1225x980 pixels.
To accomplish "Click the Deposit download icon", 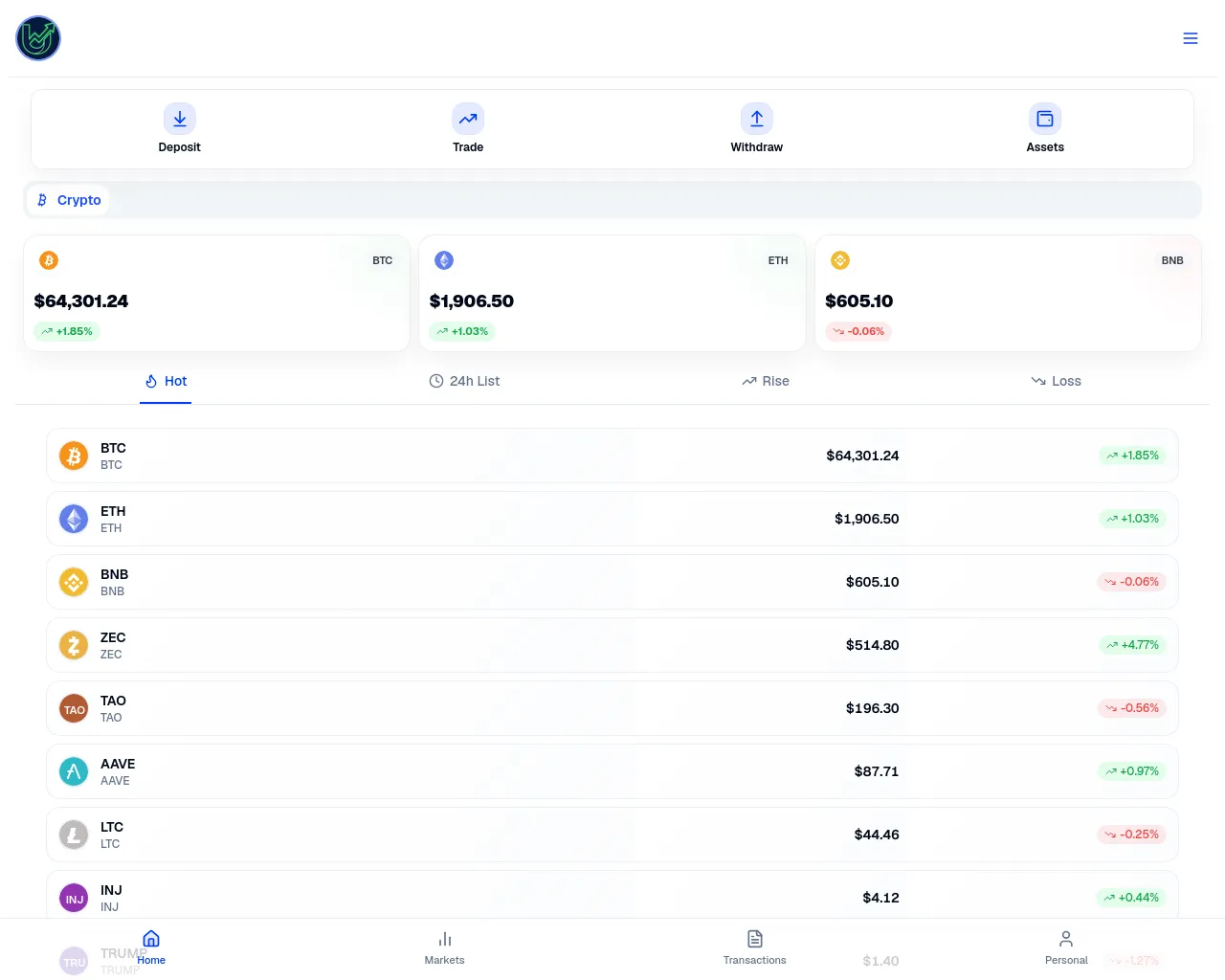I will point(180,119).
